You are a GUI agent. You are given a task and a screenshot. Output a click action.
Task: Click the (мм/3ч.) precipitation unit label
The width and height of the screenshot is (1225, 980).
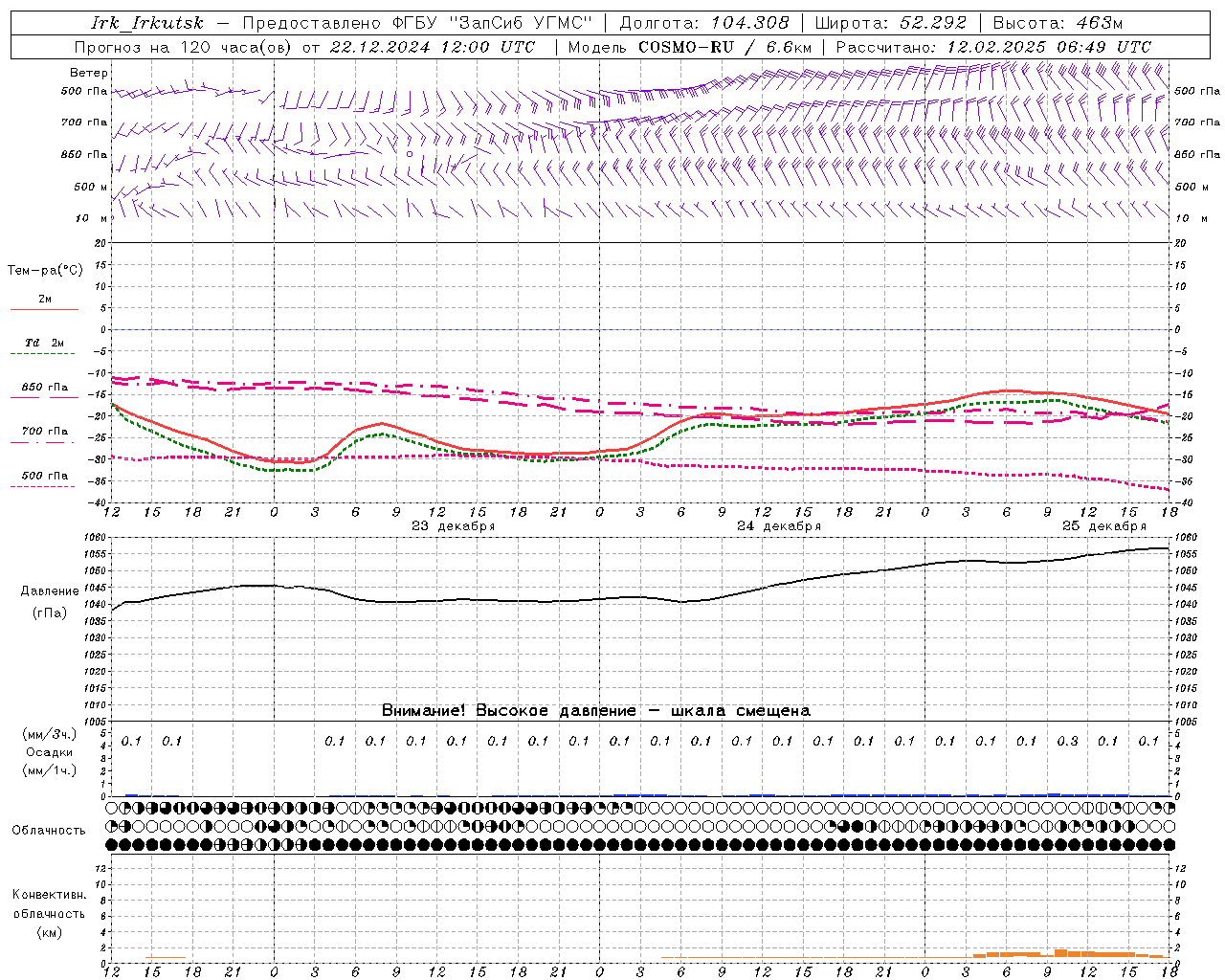click(x=50, y=734)
